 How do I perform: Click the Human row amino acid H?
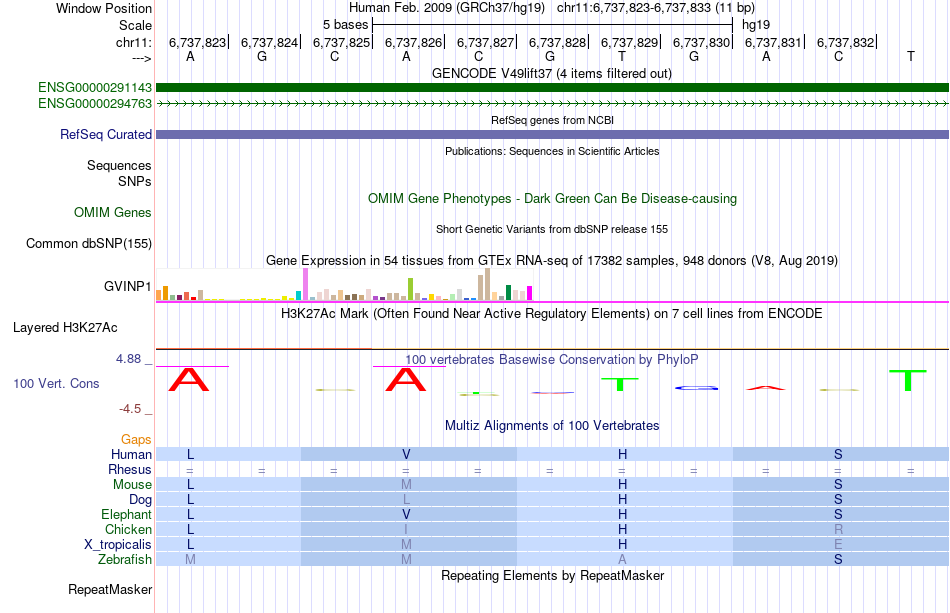tap(622, 454)
